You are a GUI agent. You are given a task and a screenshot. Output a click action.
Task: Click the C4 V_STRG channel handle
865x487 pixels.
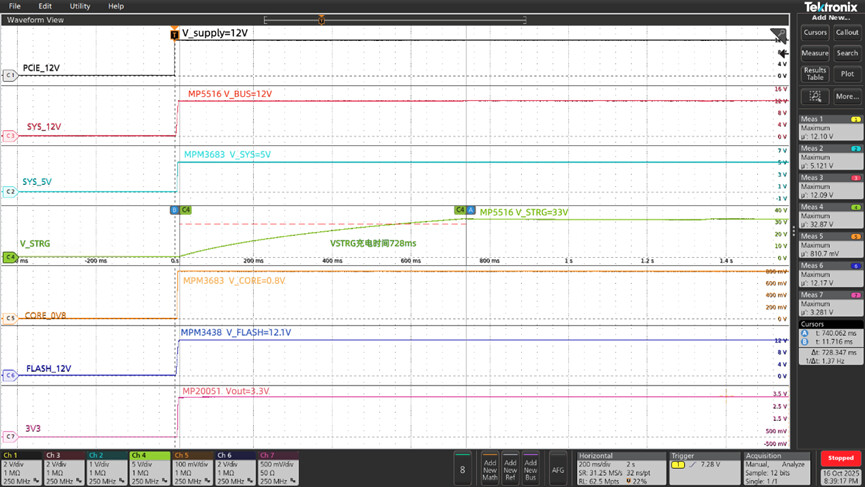pos(10,257)
